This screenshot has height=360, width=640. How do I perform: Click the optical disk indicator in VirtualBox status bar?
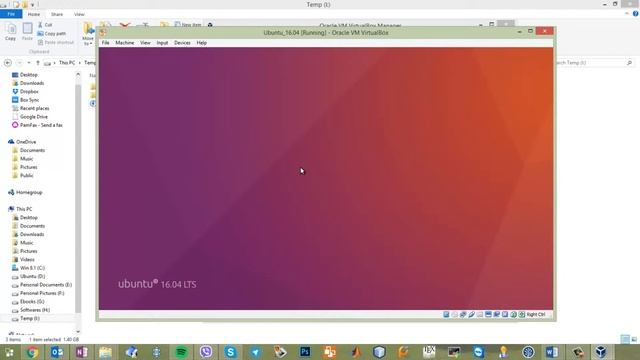click(x=455, y=314)
